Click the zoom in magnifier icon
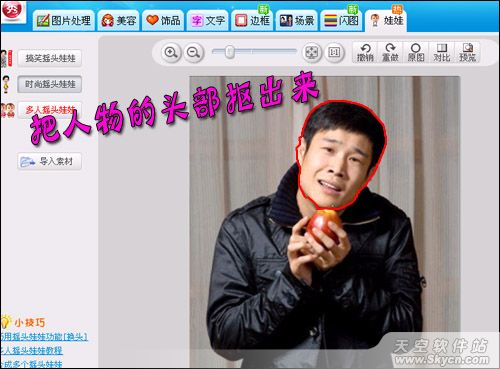Image resolution: width=500 pixels, height=369 pixels. (x=171, y=52)
